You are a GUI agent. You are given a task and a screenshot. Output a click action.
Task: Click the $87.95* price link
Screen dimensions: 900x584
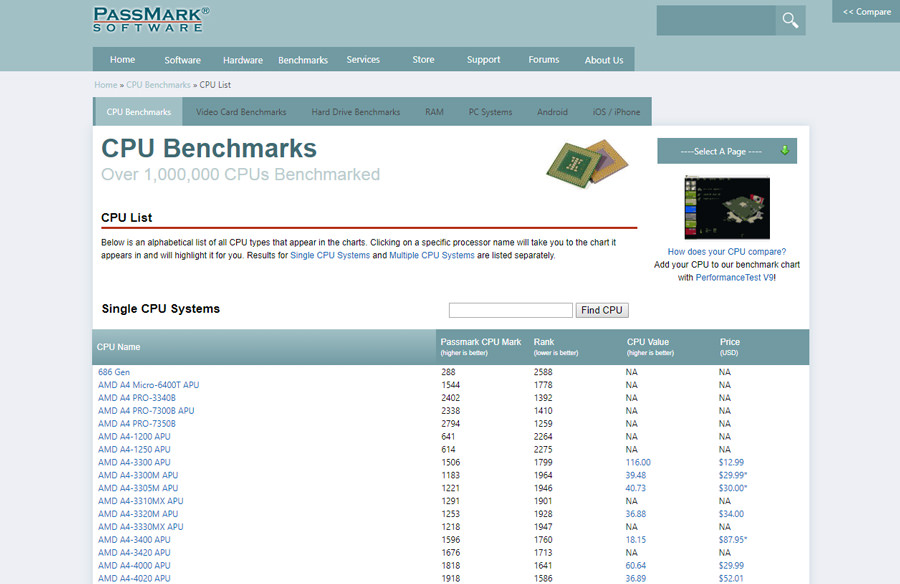point(732,540)
